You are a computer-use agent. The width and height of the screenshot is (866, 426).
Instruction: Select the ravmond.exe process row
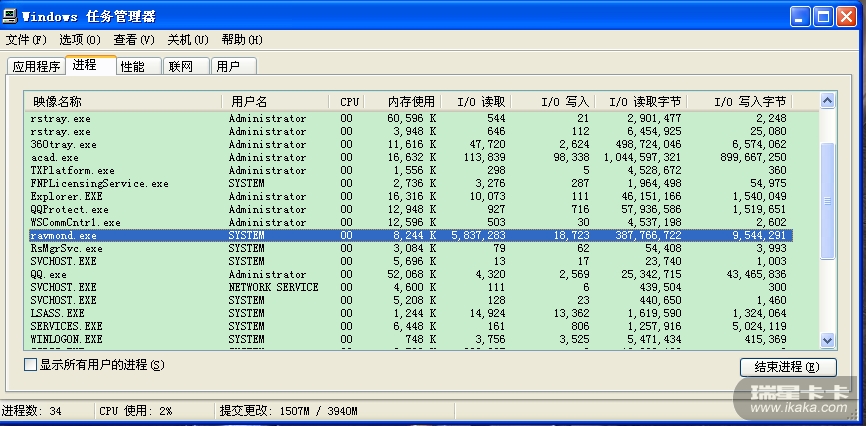point(409,235)
